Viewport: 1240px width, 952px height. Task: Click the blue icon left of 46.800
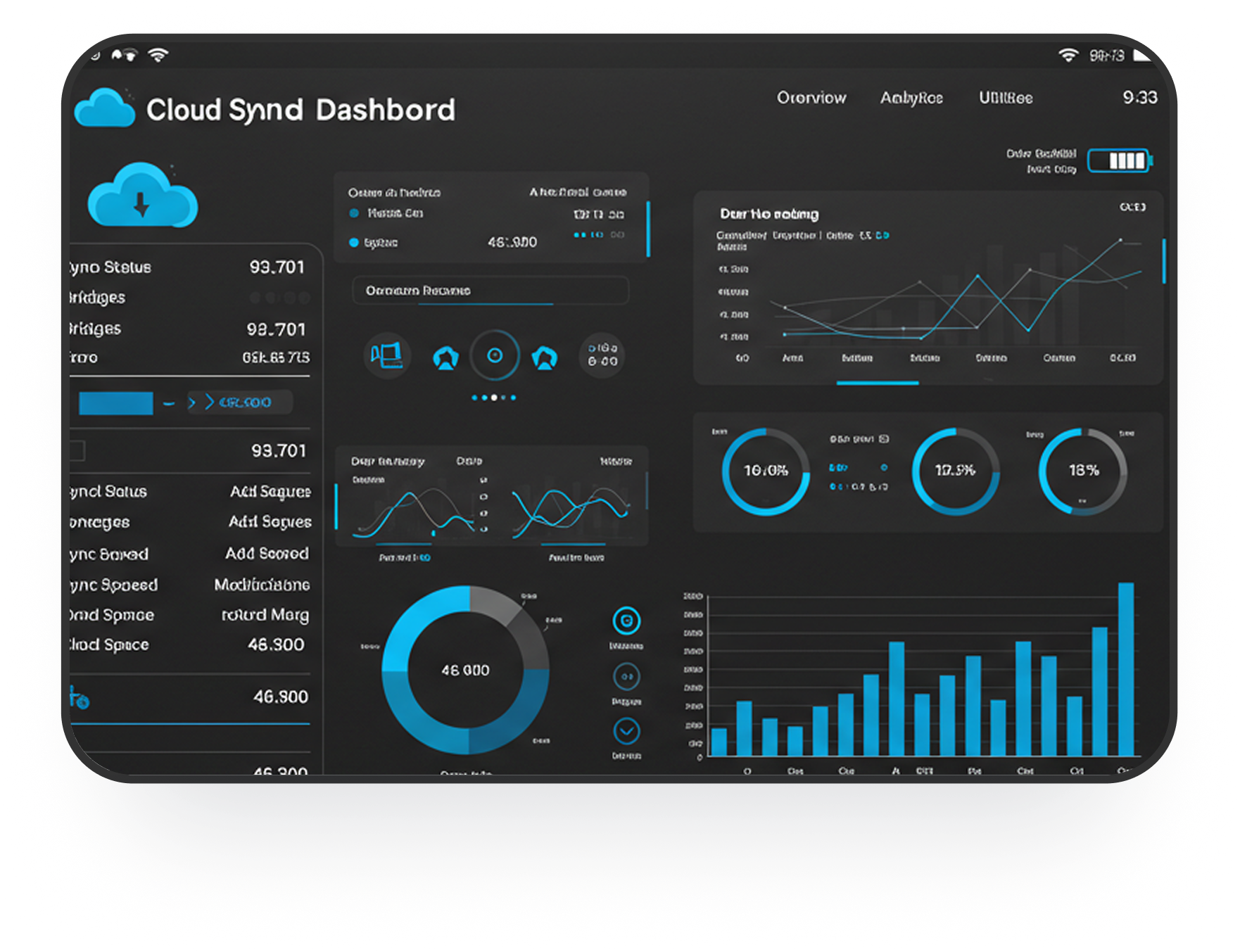(80, 698)
